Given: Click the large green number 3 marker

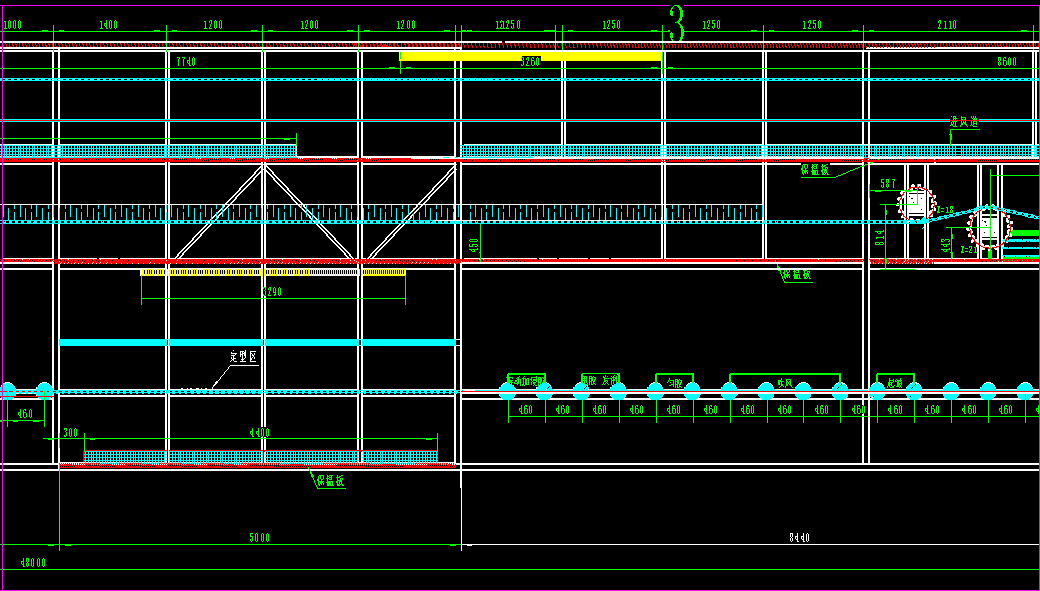Looking at the screenshot, I should tap(676, 24).
